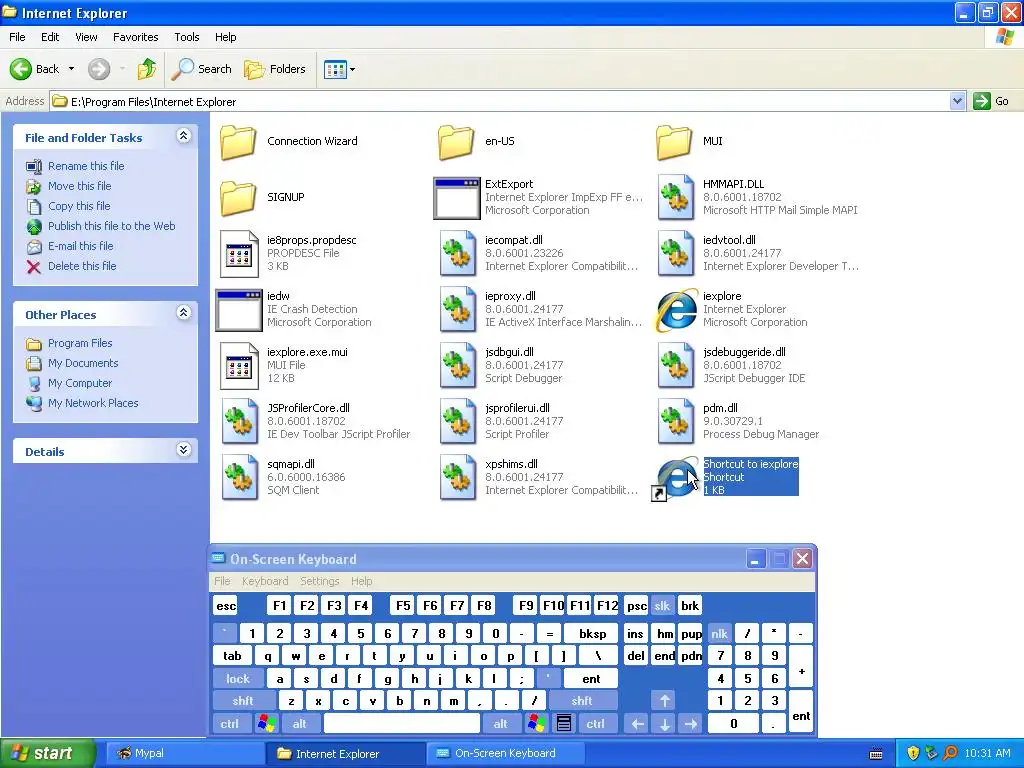The width and height of the screenshot is (1024, 768).
Task: Toggle the nlk num lock key
Action: [719, 633]
